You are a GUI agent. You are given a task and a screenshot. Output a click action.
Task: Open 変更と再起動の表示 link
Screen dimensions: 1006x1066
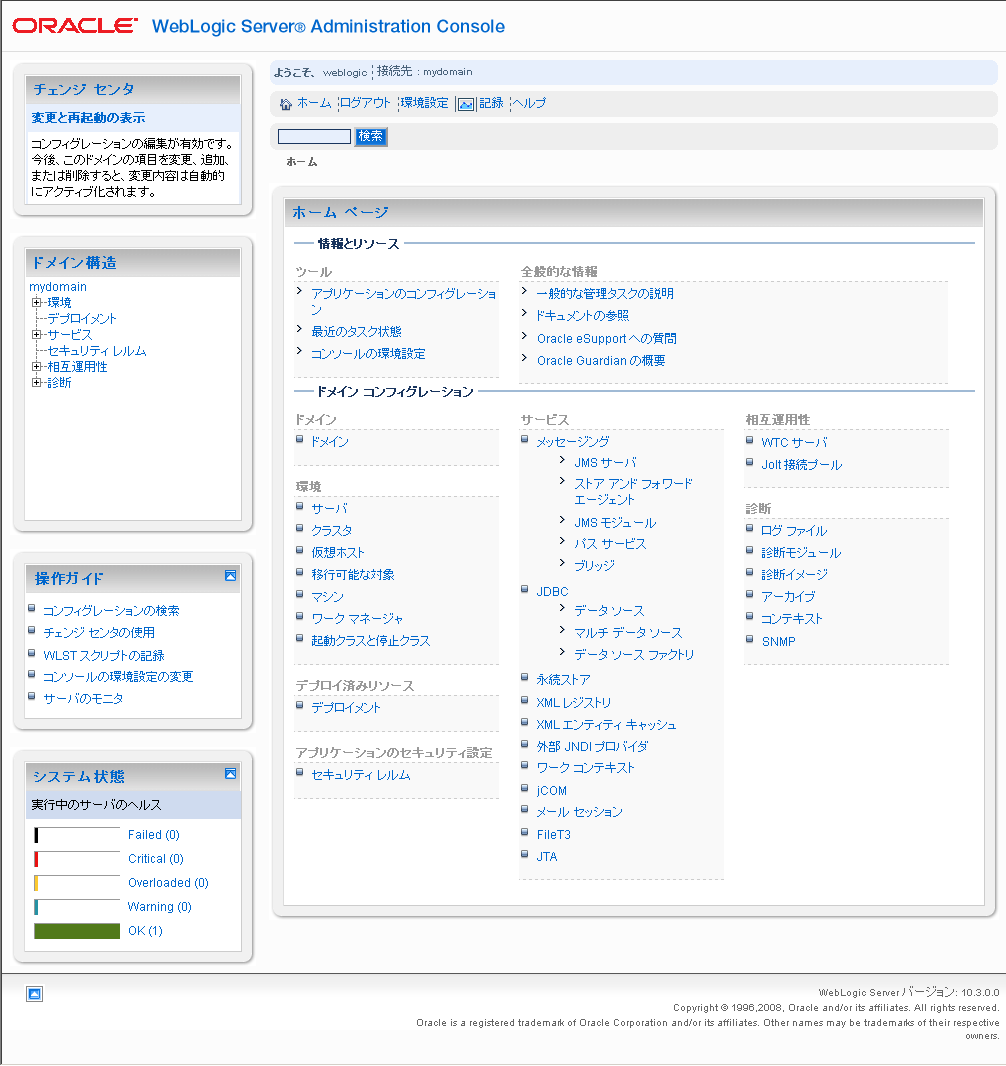[88, 118]
